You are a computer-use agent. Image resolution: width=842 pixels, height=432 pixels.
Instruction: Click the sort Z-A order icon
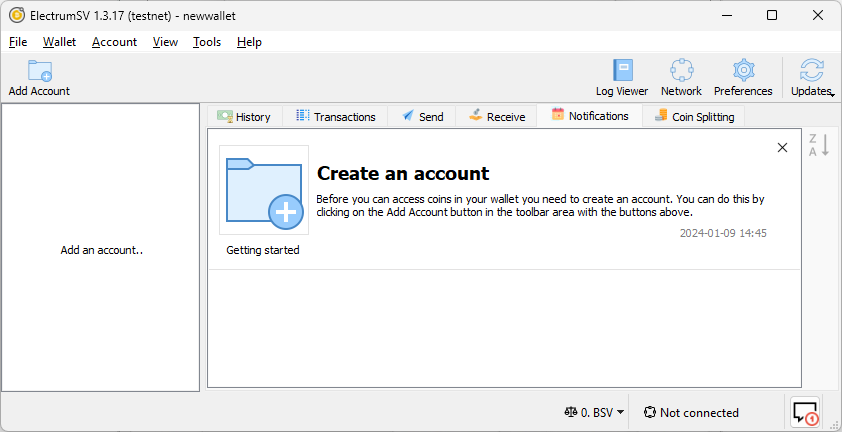819,145
